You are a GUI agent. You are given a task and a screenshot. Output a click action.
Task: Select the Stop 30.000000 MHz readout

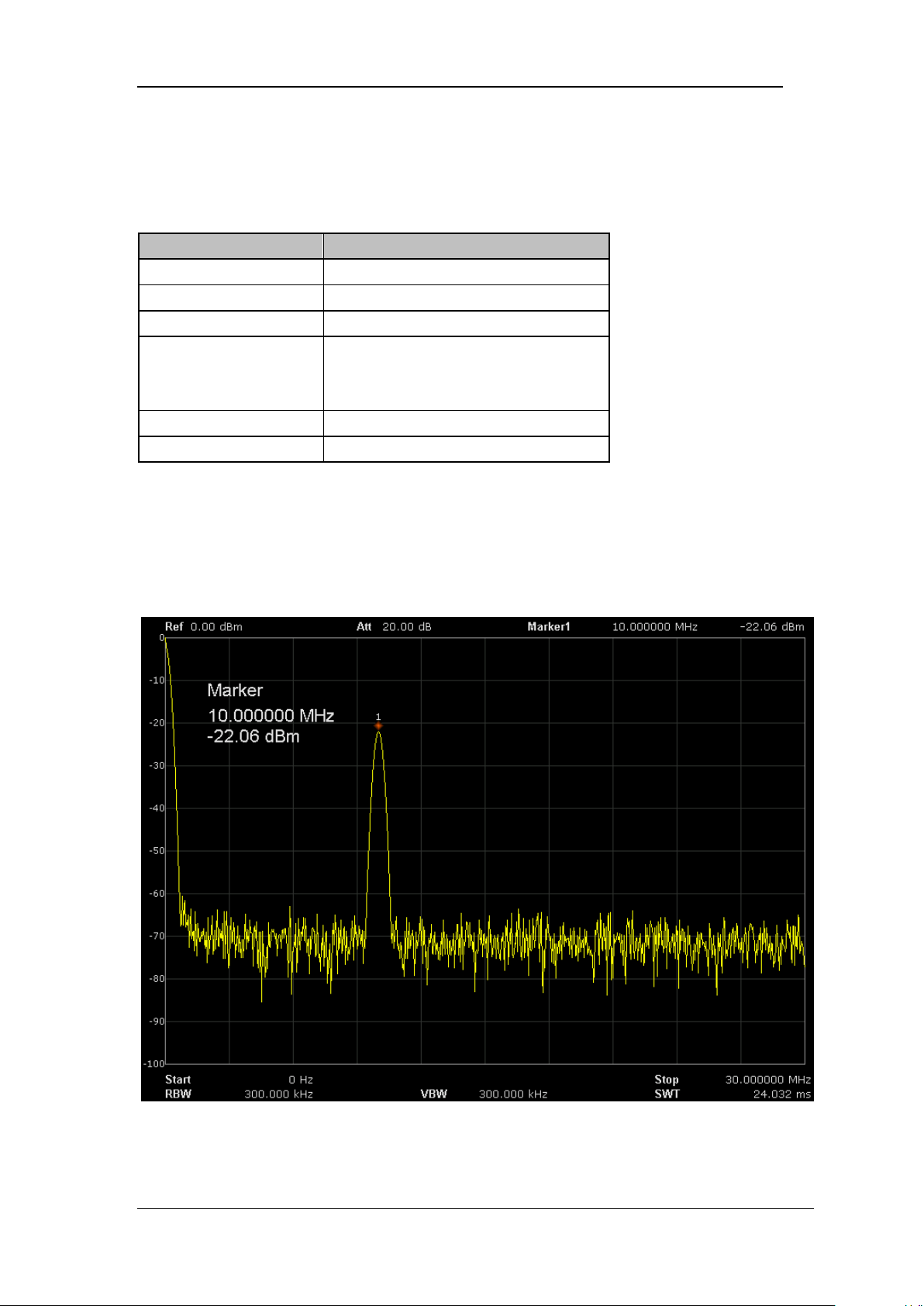[x=733, y=1079]
